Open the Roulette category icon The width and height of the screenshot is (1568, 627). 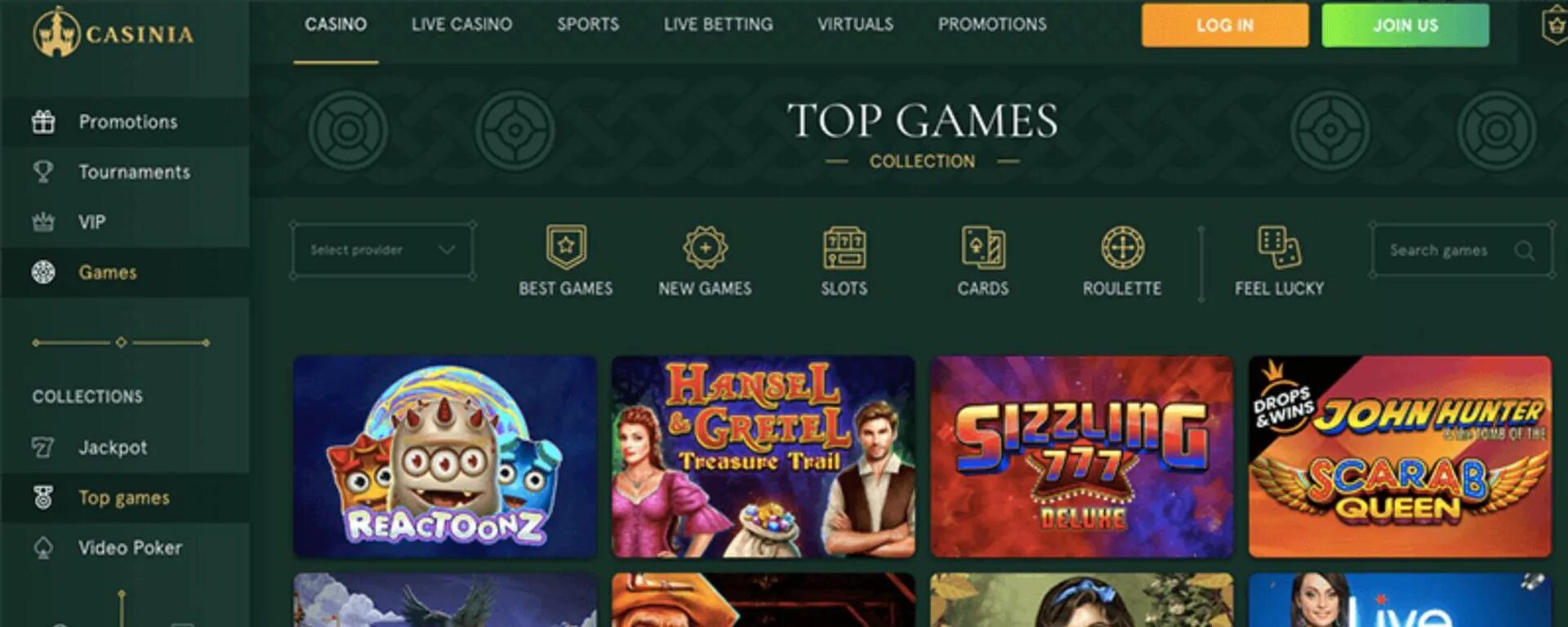click(1123, 247)
